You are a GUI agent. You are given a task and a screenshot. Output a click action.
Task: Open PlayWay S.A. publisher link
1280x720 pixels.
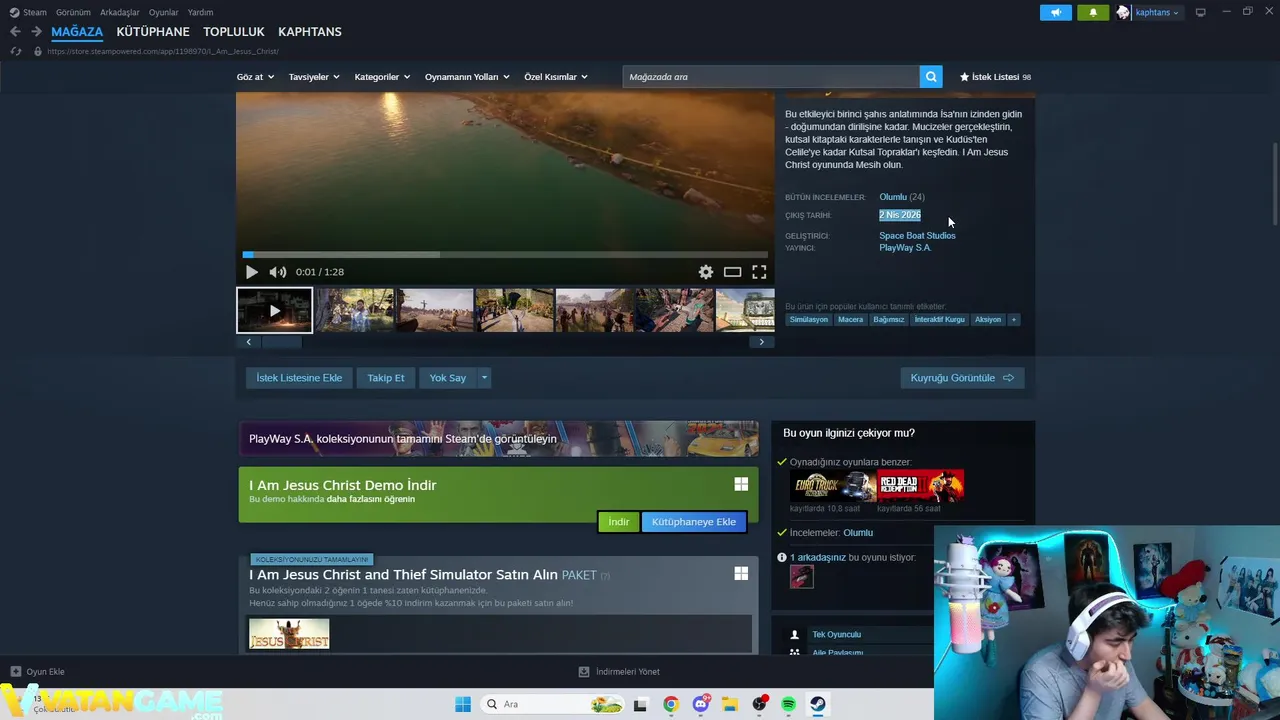tap(905, 248)
